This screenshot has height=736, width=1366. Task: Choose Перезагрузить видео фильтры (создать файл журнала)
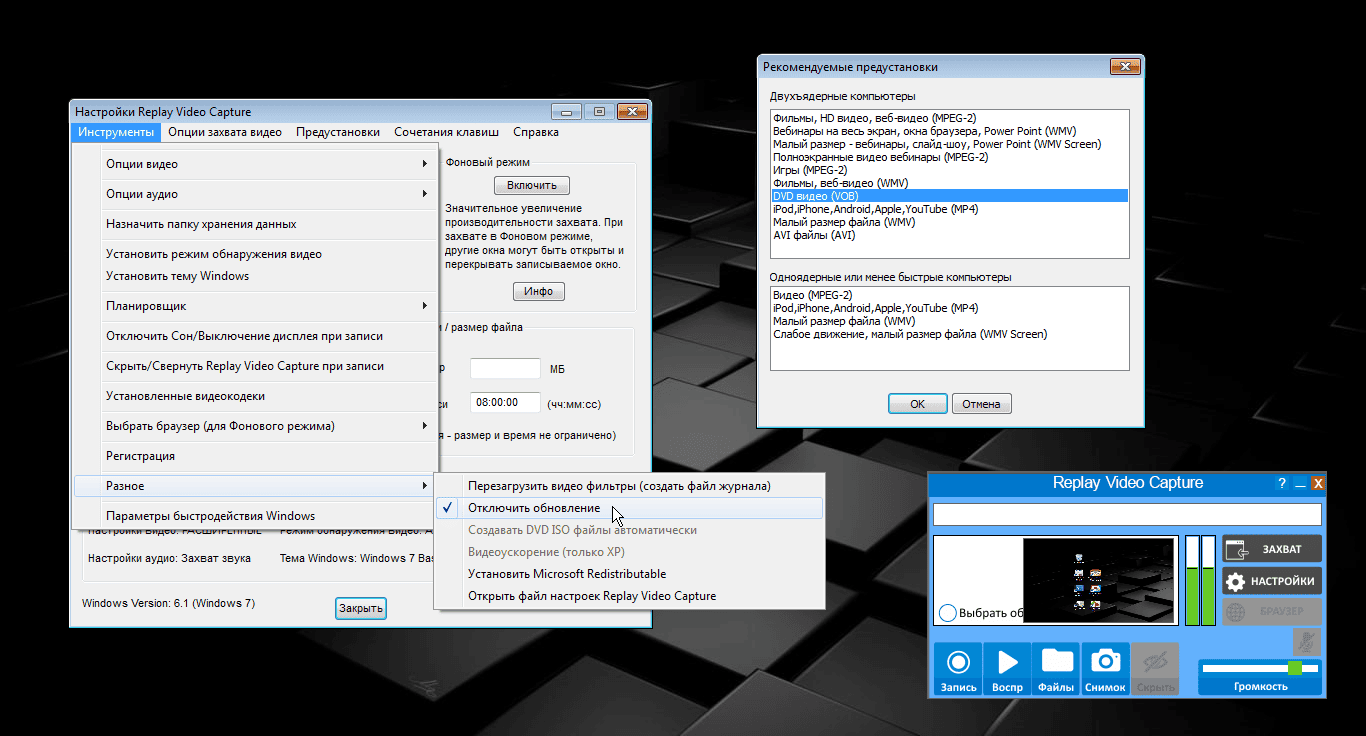click(x=629, y=486)
